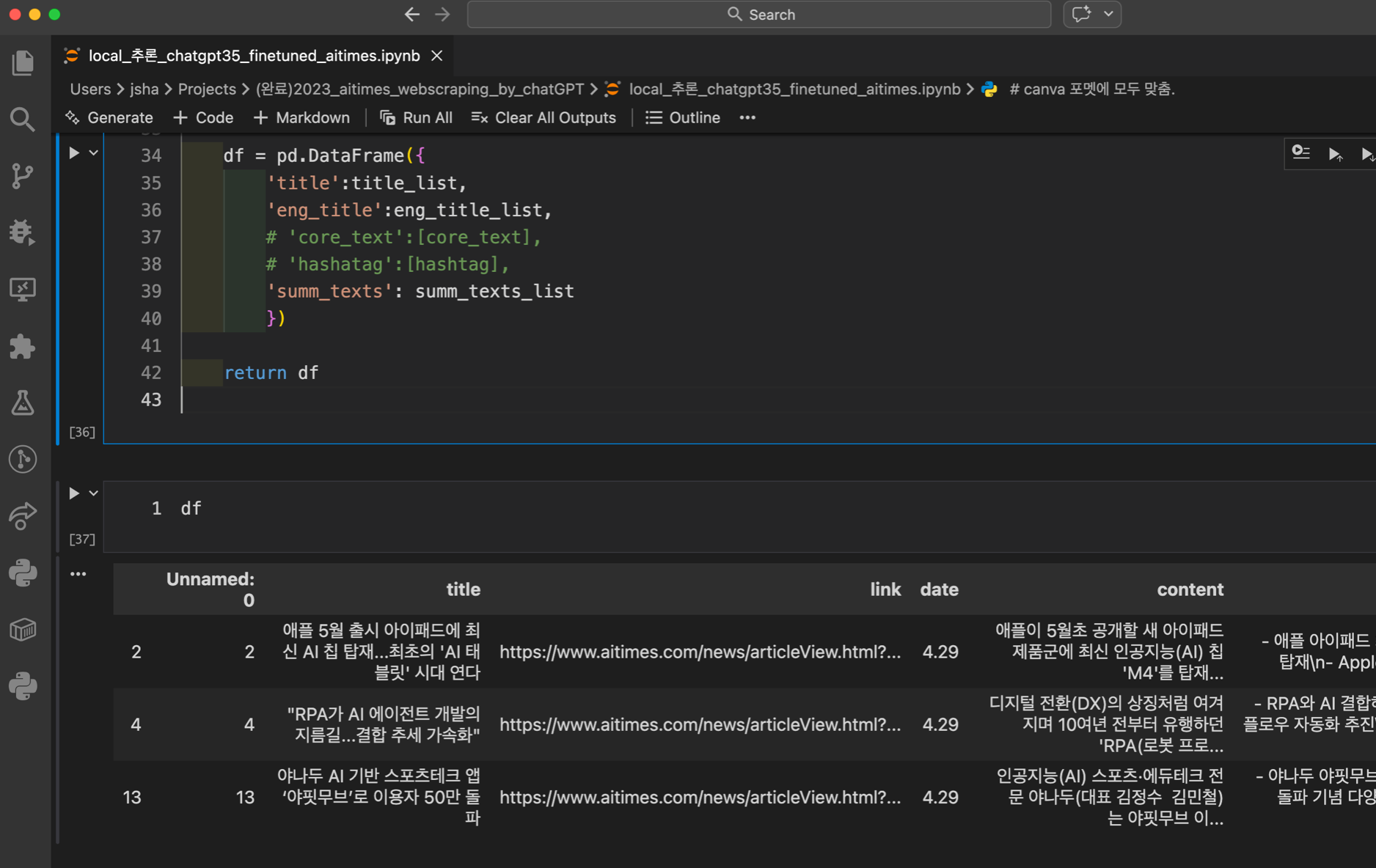The width and height of the screenshot is (1376, 868).
Task: Click the 'content' column header
Action: click(x=1190, y=589)
